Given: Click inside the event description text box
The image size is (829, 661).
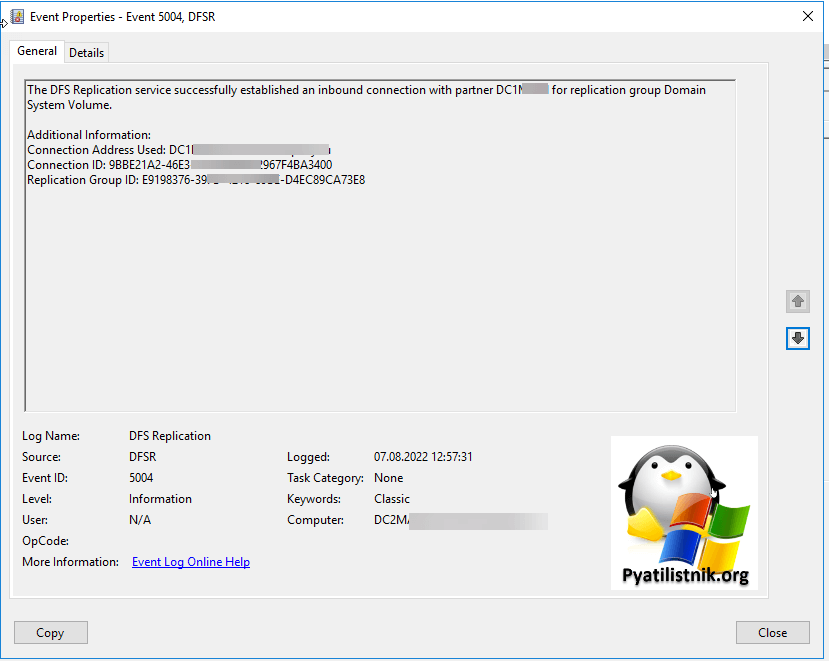Looking at the screenshot, I should [x=380, y=300].
